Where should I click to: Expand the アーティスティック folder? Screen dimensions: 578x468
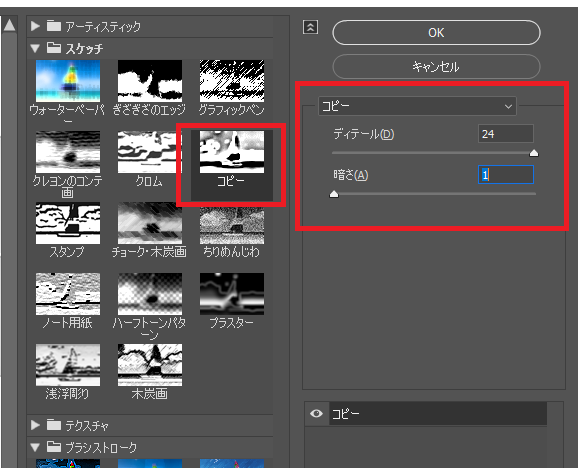click(35, 26)
